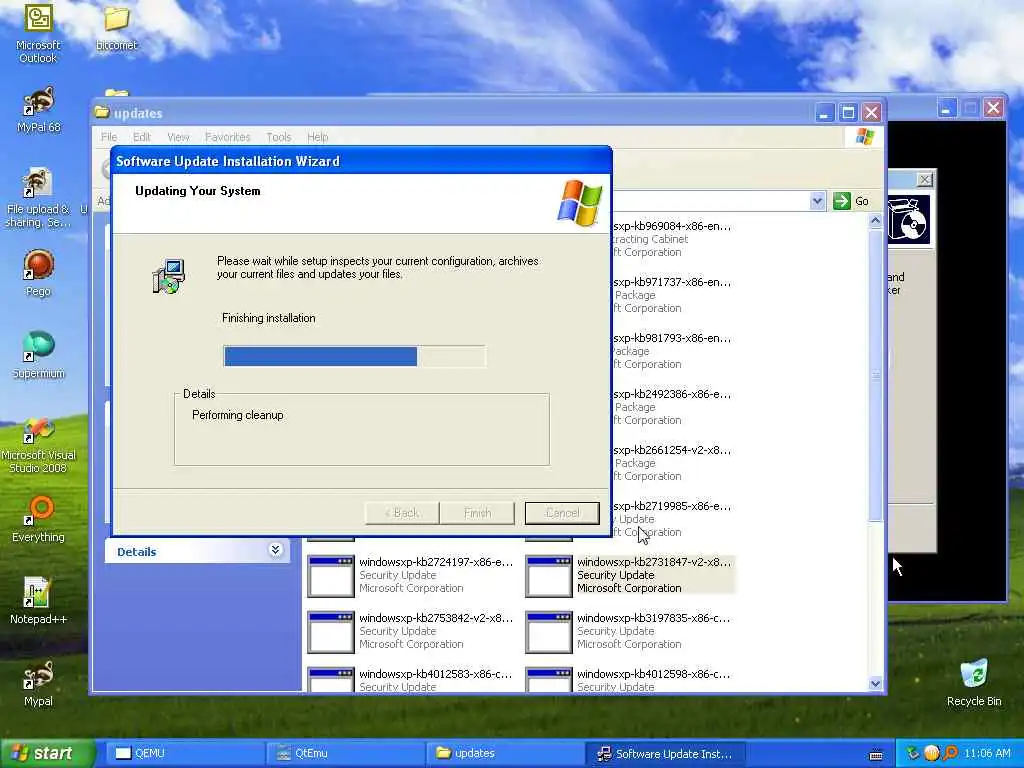Click the Windows flag logo in updates window
This screenshot has width=1024, height=768.
865,136
